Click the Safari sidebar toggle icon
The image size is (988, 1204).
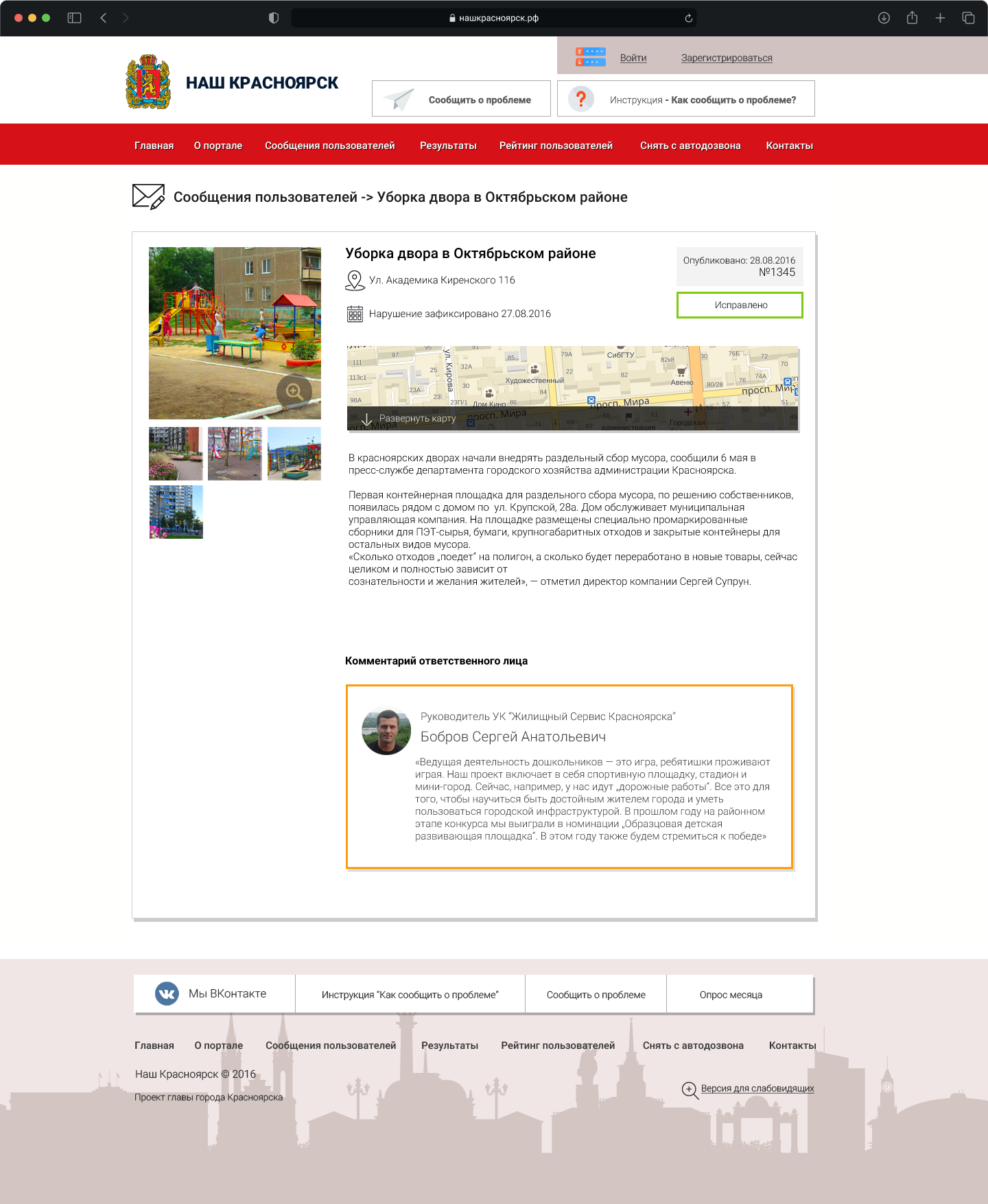point(74,18)
